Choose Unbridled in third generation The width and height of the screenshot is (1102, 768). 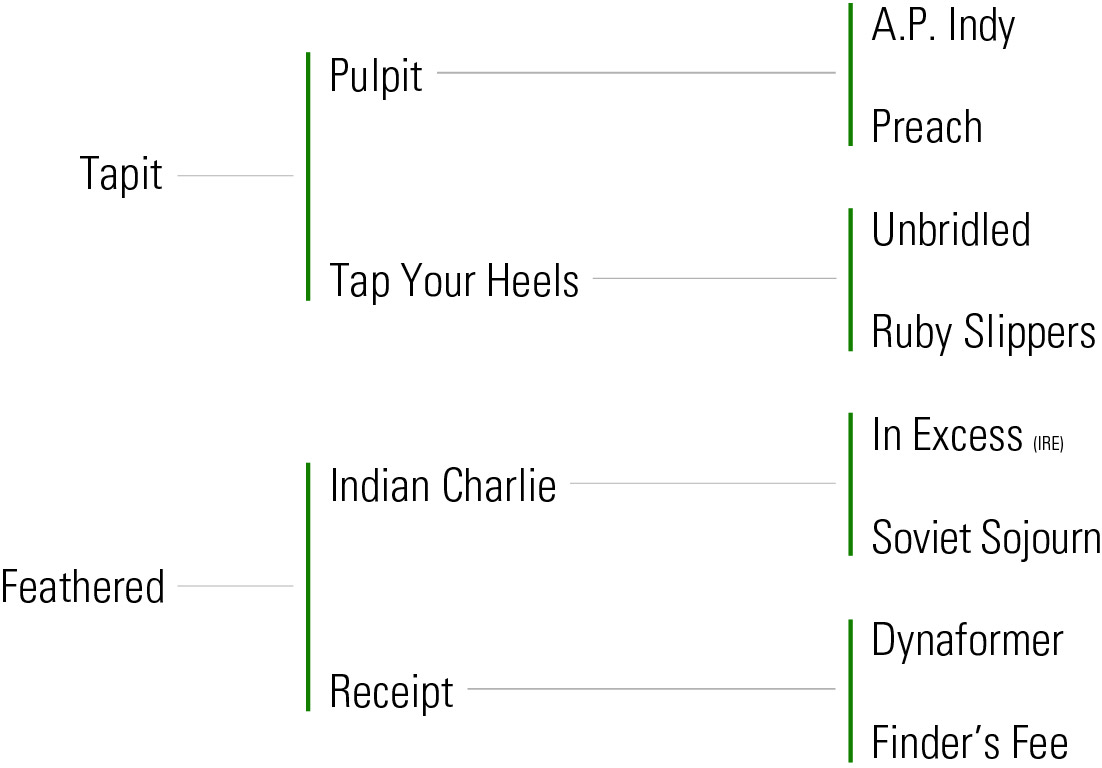click(x=950, y=230)
